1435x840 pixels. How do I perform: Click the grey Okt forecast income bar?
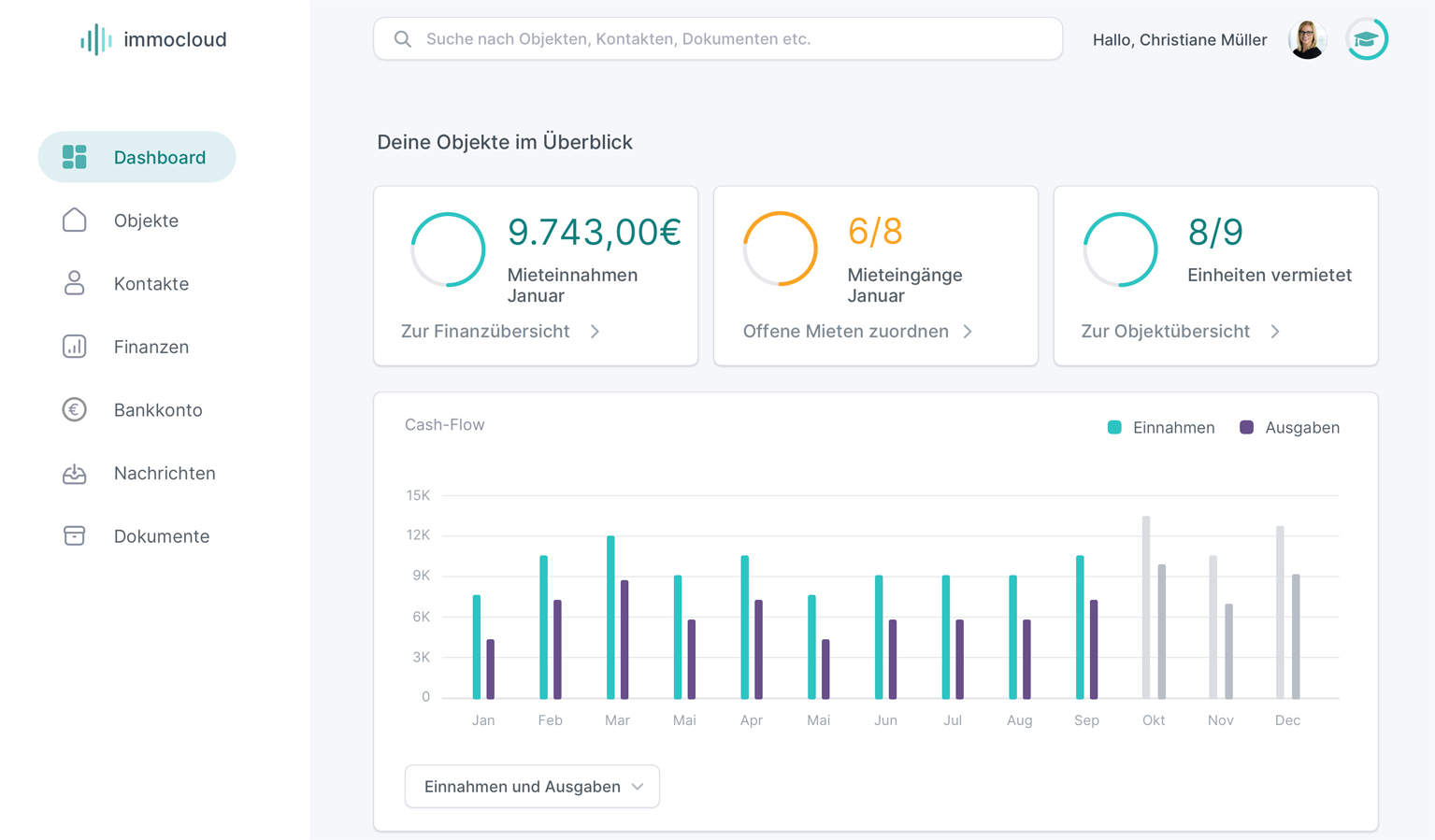coord(1146,607)
